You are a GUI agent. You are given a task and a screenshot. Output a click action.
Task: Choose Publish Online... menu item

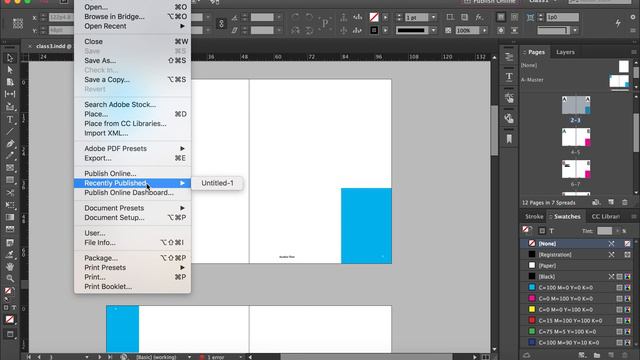click(x=132, y=173)
